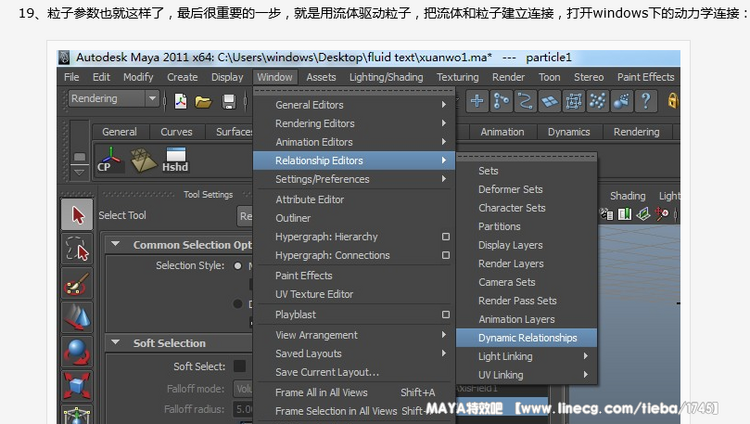Expand the General Editors submenu
Image resolution: width=750 pixels, height=424 pixels.
pyautogui.click(x=353, y=104)
